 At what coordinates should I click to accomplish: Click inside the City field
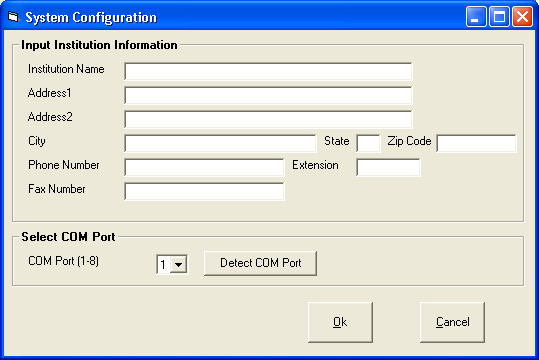pos(220,143)
